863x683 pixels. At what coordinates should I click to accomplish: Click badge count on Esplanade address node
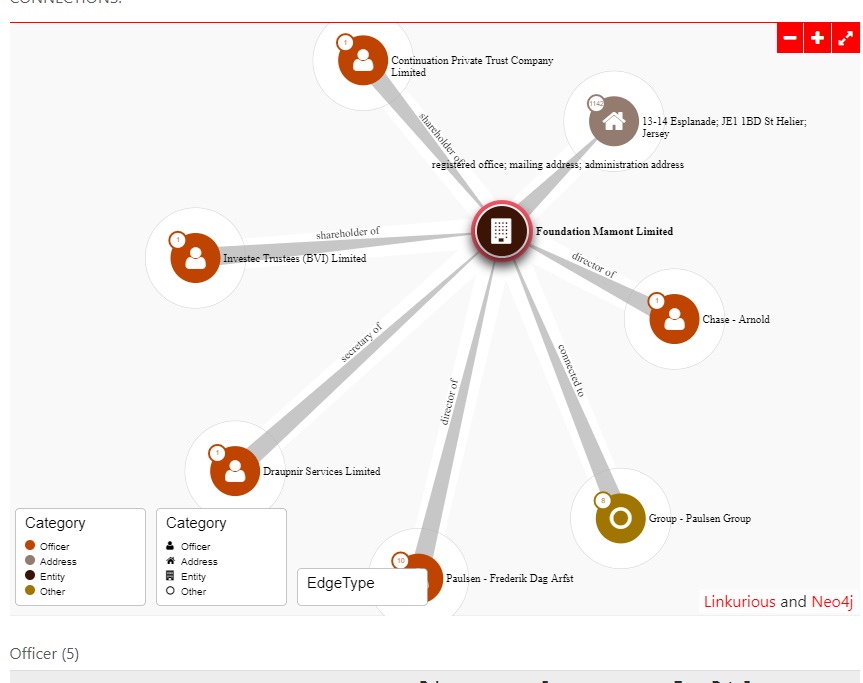click(x=597, y=103)
